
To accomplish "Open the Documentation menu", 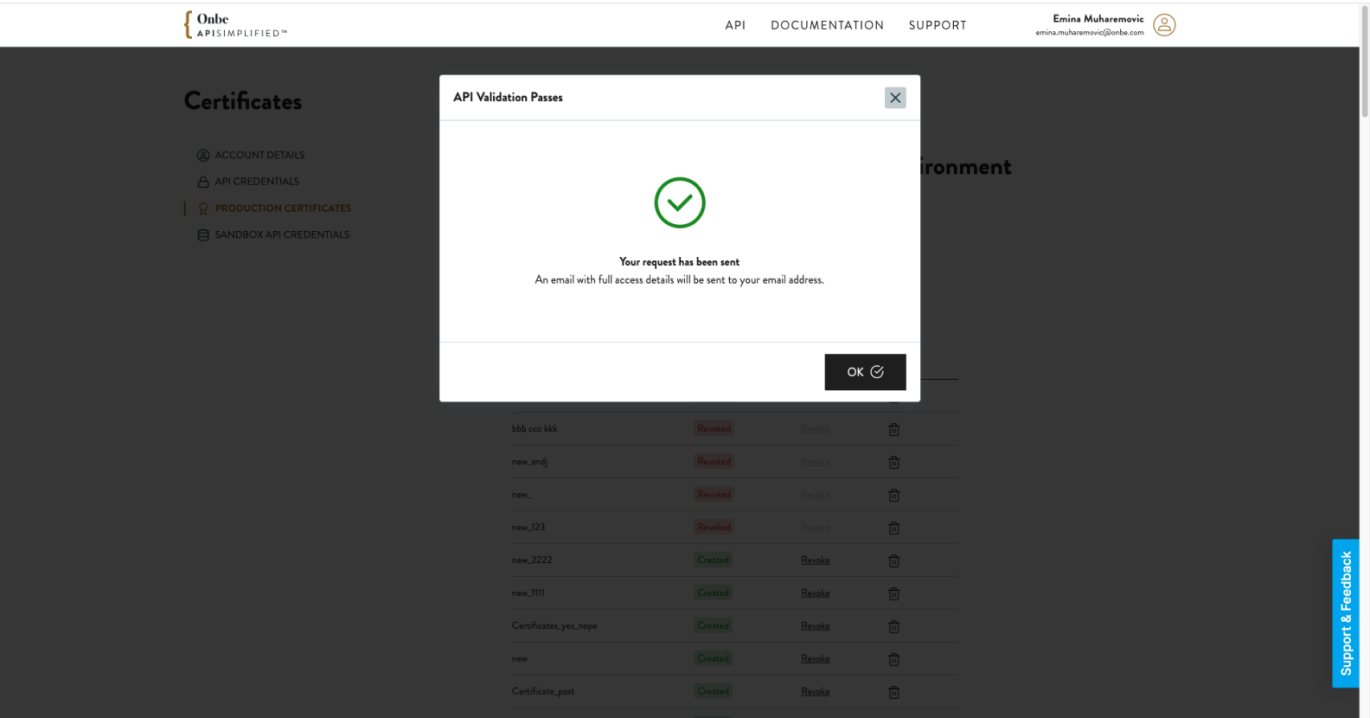I will pos(827,25).
